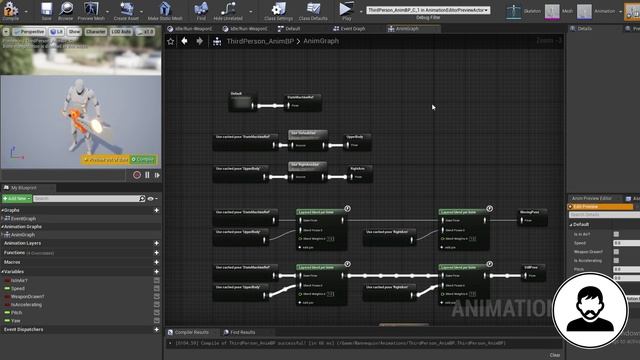This screenshot has height=360, width=640.
Task: Click the Play toolbar icon
Action: click(346, 9)
